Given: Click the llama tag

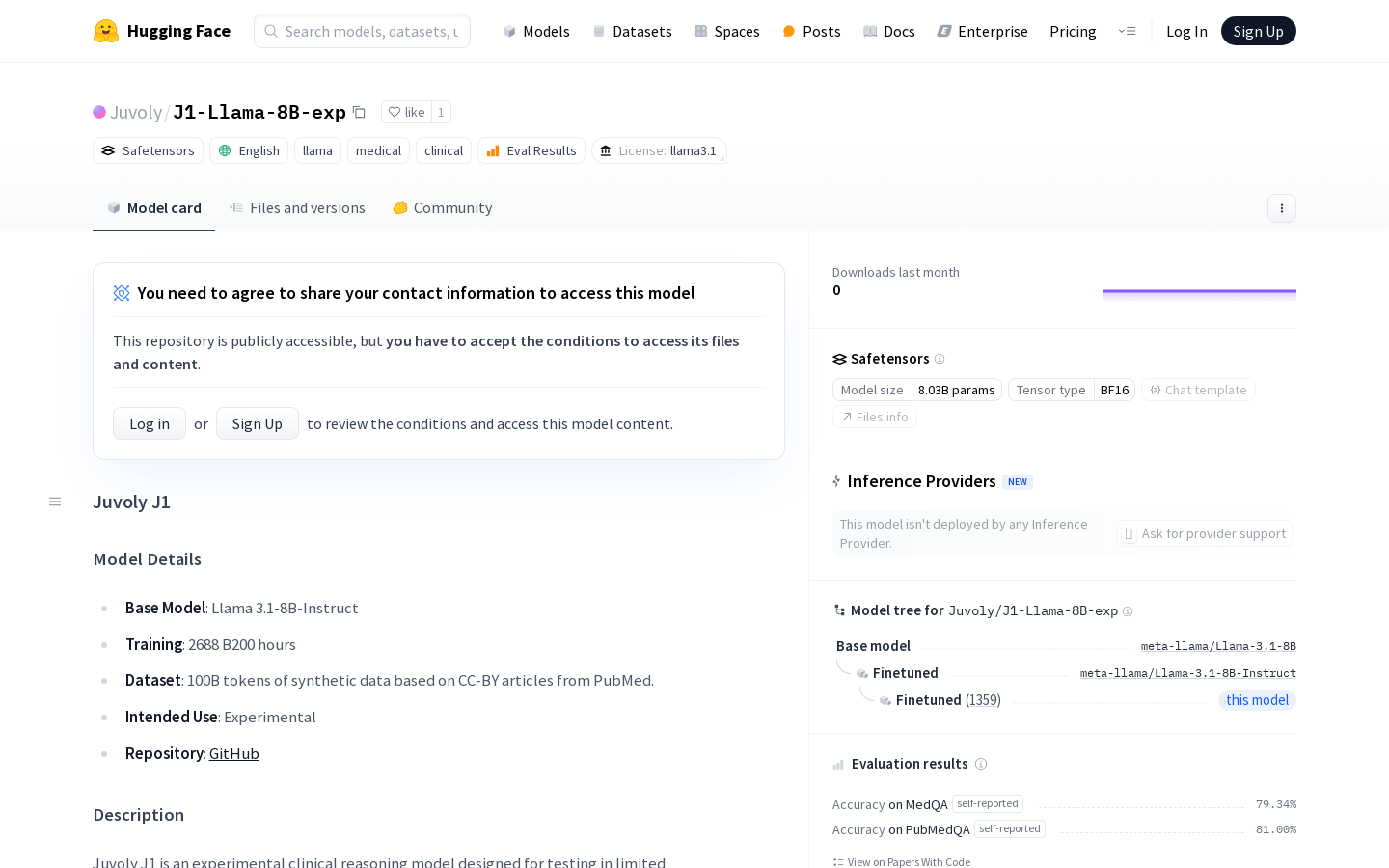Looking at the screenshot, I should [x=317, y=150].
